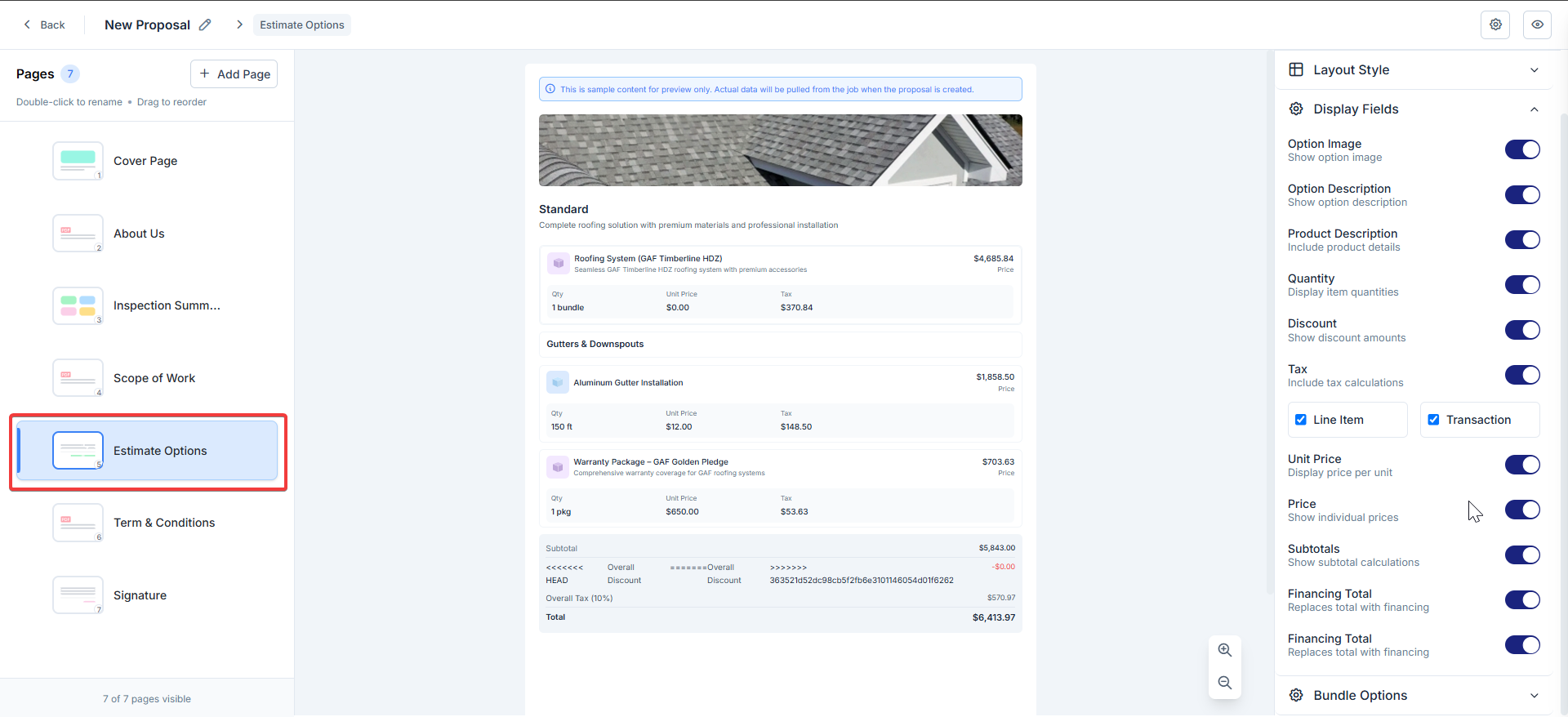This screenshot has height=717, width=1568.
Task: Click the Aluminum Gutter product icon
Action: (558, 382)
